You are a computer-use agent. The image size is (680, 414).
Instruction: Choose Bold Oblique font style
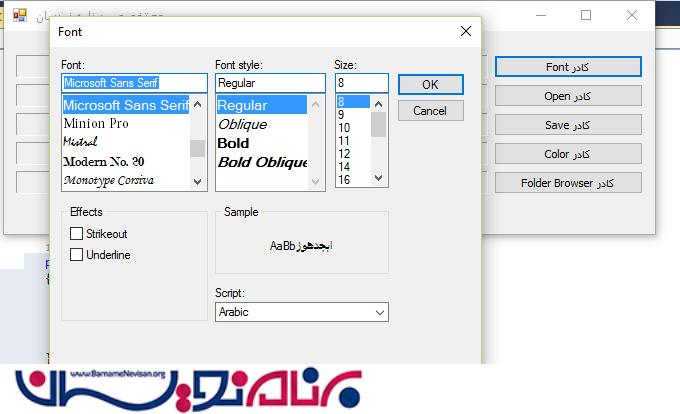[262, 162]
